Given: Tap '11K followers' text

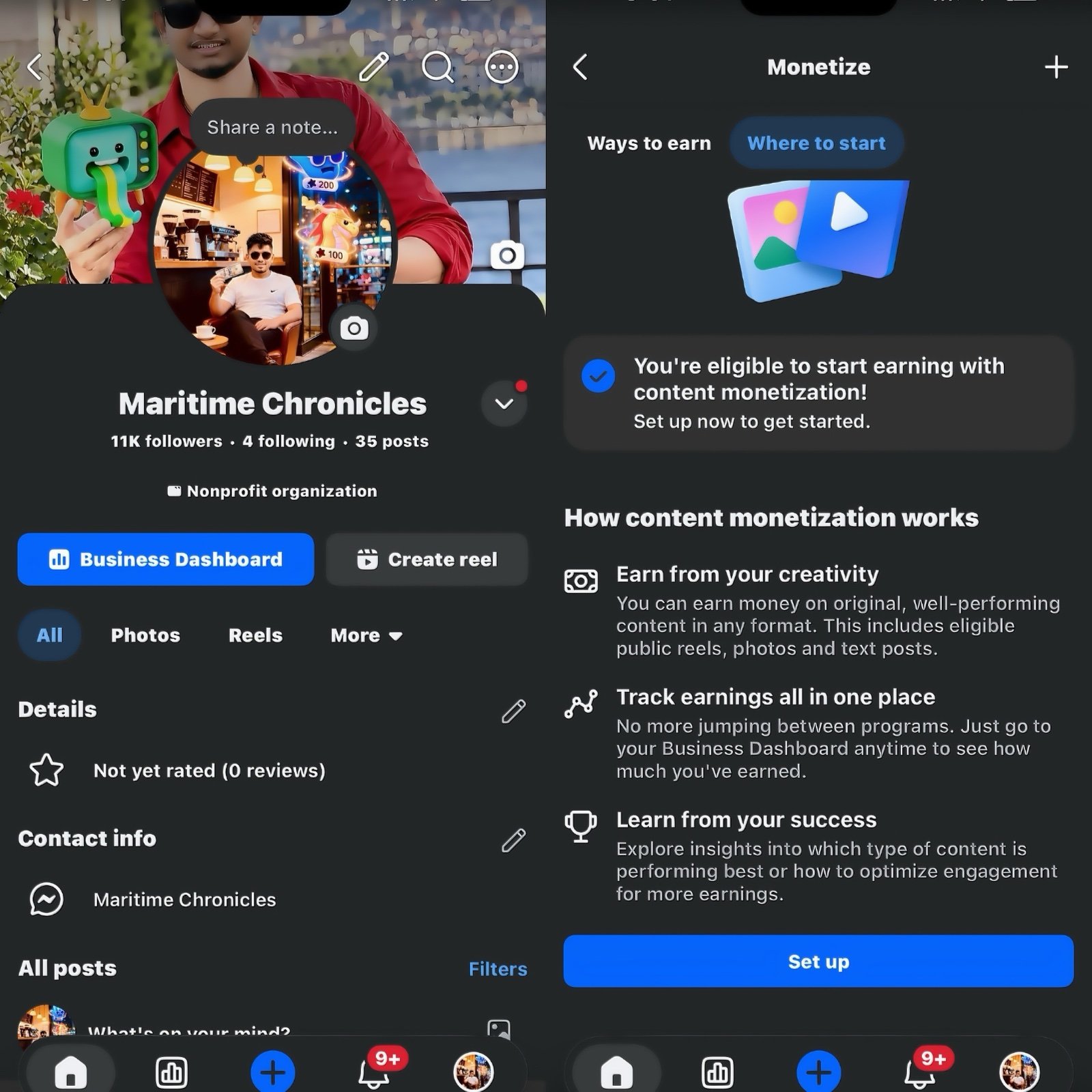Looking at the screenshot, I should pyautogui.click(x=167, y=442).
